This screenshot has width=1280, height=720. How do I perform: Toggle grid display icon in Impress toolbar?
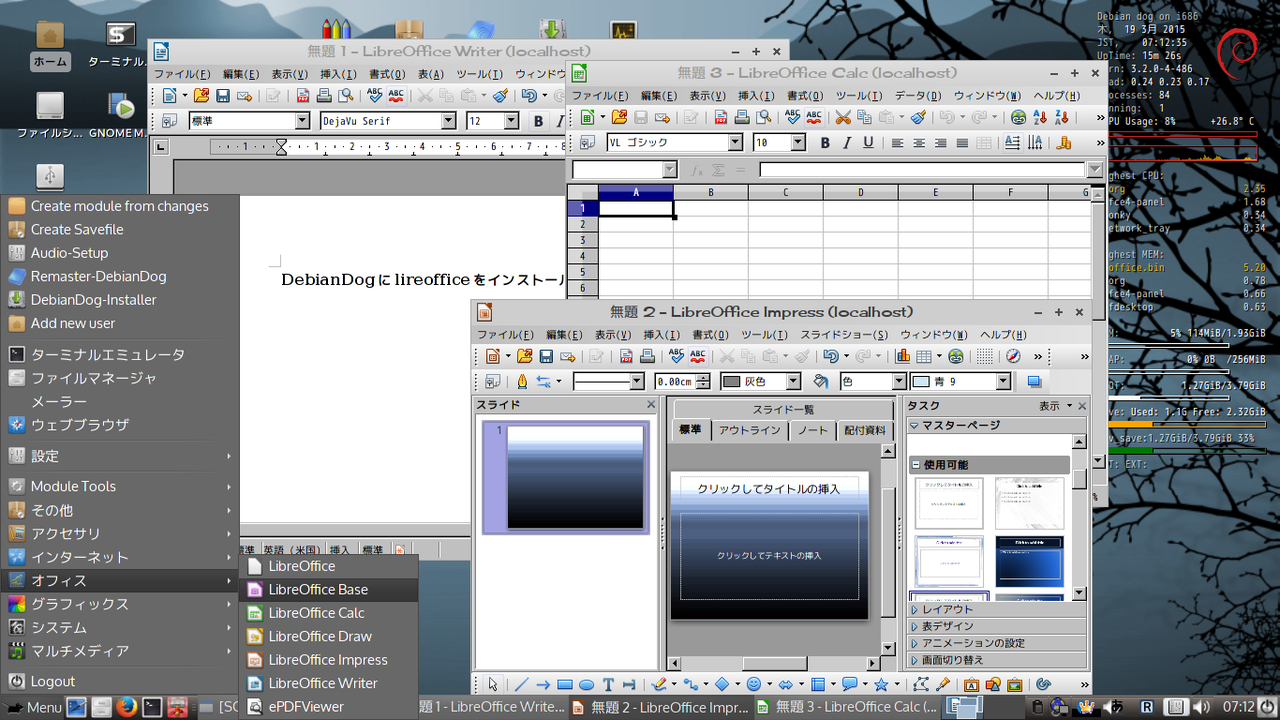(x=984, y=356)
